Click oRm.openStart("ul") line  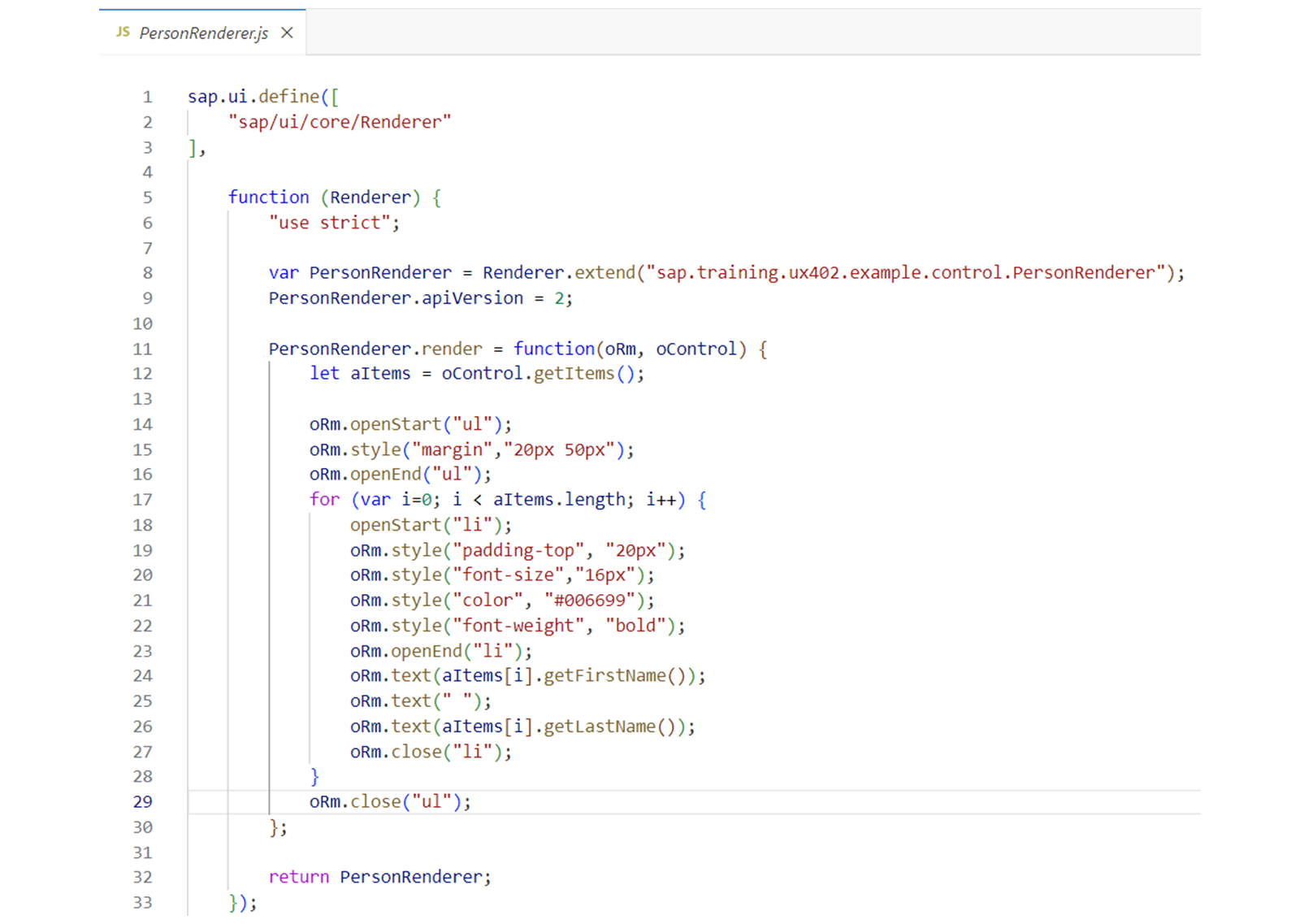411,424
